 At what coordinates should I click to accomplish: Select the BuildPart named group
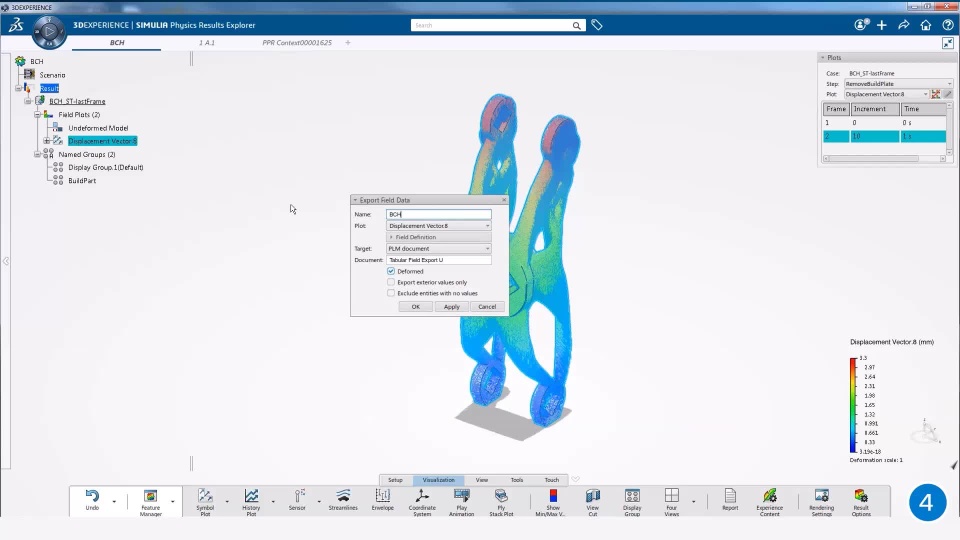pos(82,181)
